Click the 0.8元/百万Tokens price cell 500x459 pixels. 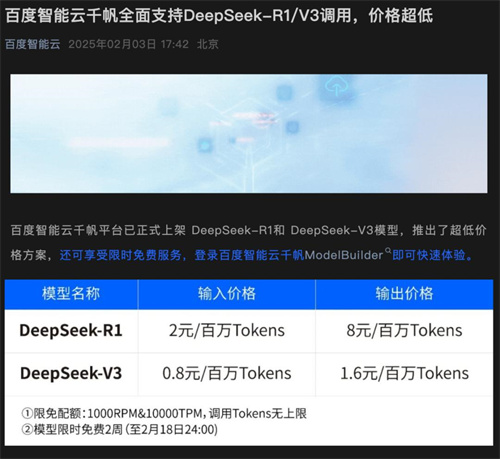click(x=227, y=373)
